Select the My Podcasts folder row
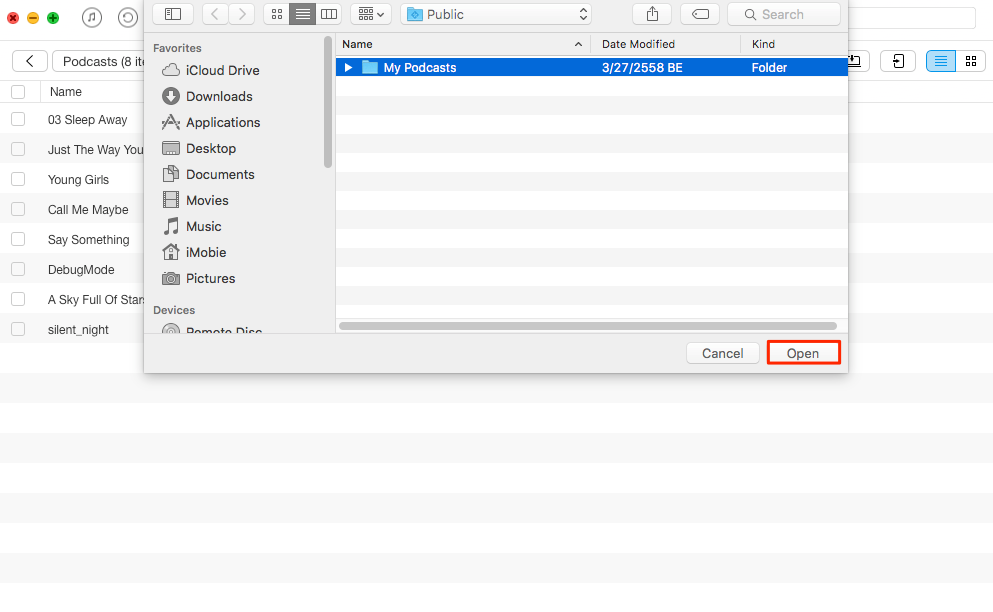 [x=591, y=67]
